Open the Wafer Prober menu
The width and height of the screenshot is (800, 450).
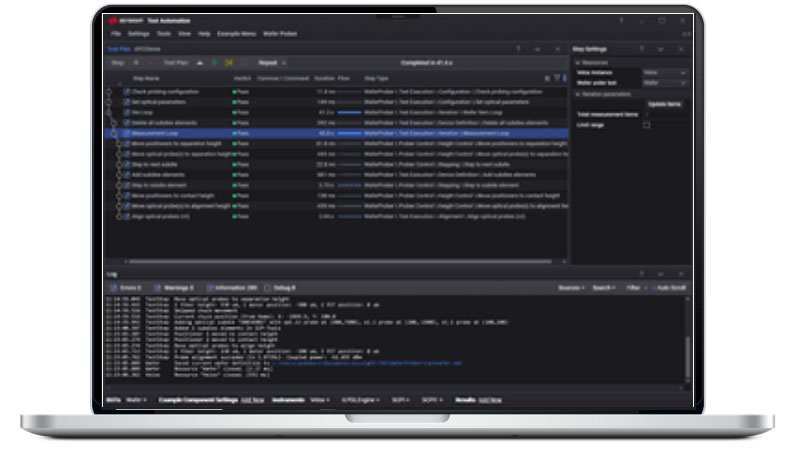(x=280, y=34)
